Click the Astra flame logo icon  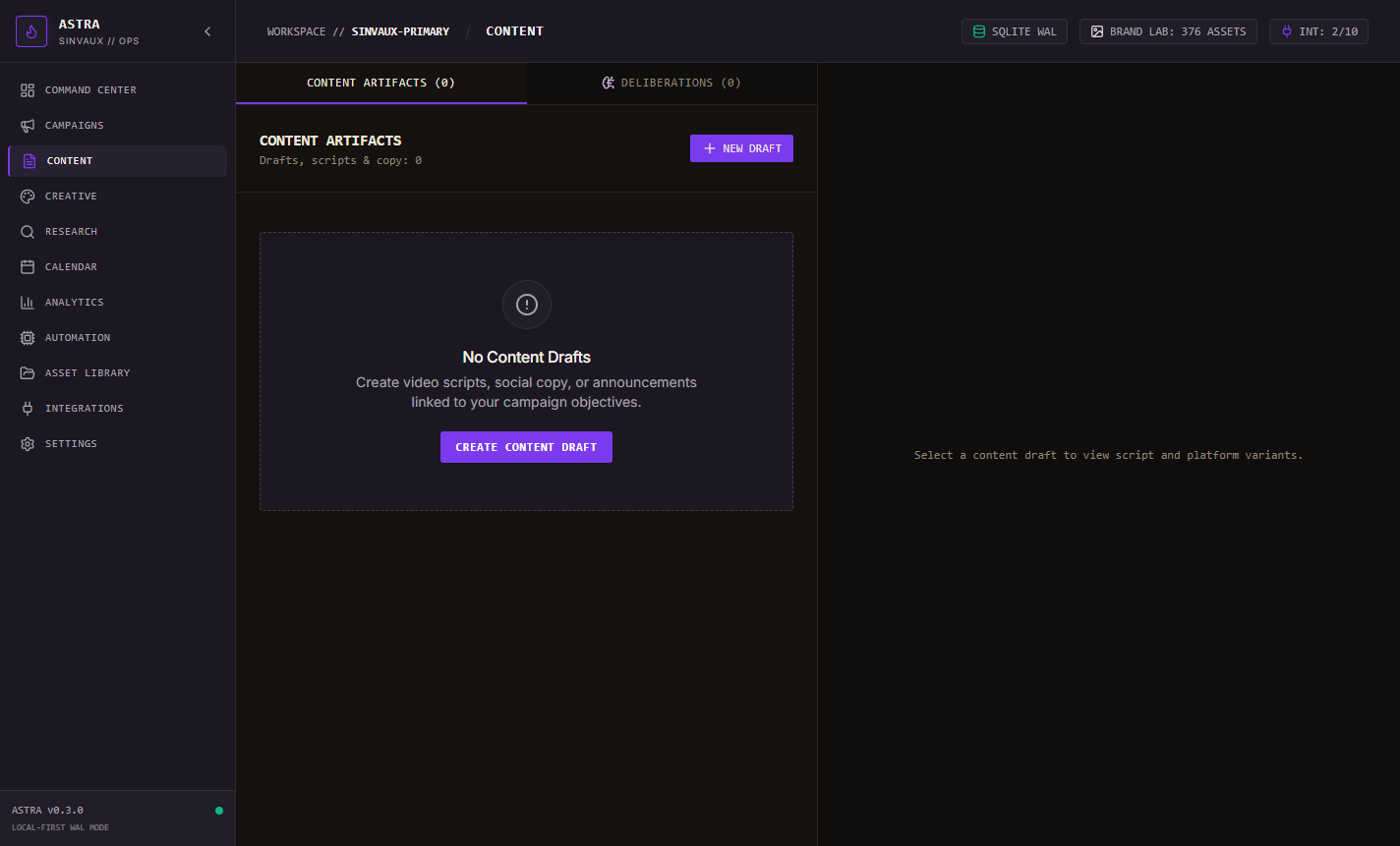tap(31, 31)
